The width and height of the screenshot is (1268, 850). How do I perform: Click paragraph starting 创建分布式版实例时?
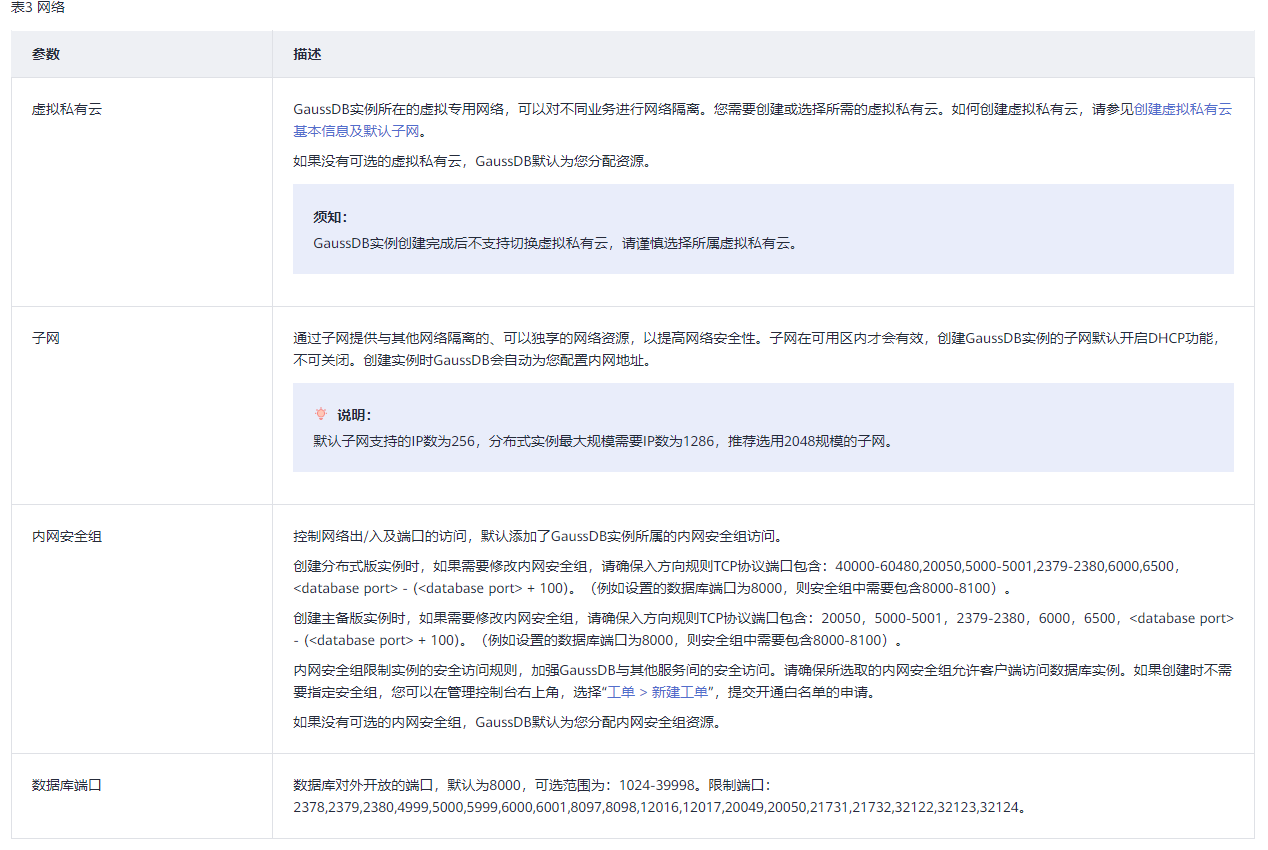(740, 577)
